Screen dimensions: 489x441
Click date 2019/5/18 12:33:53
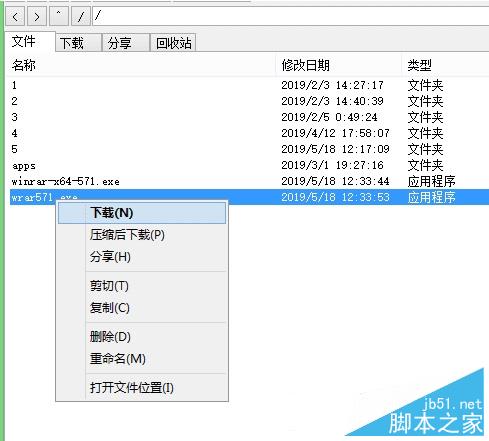click(x=335, y=197)
